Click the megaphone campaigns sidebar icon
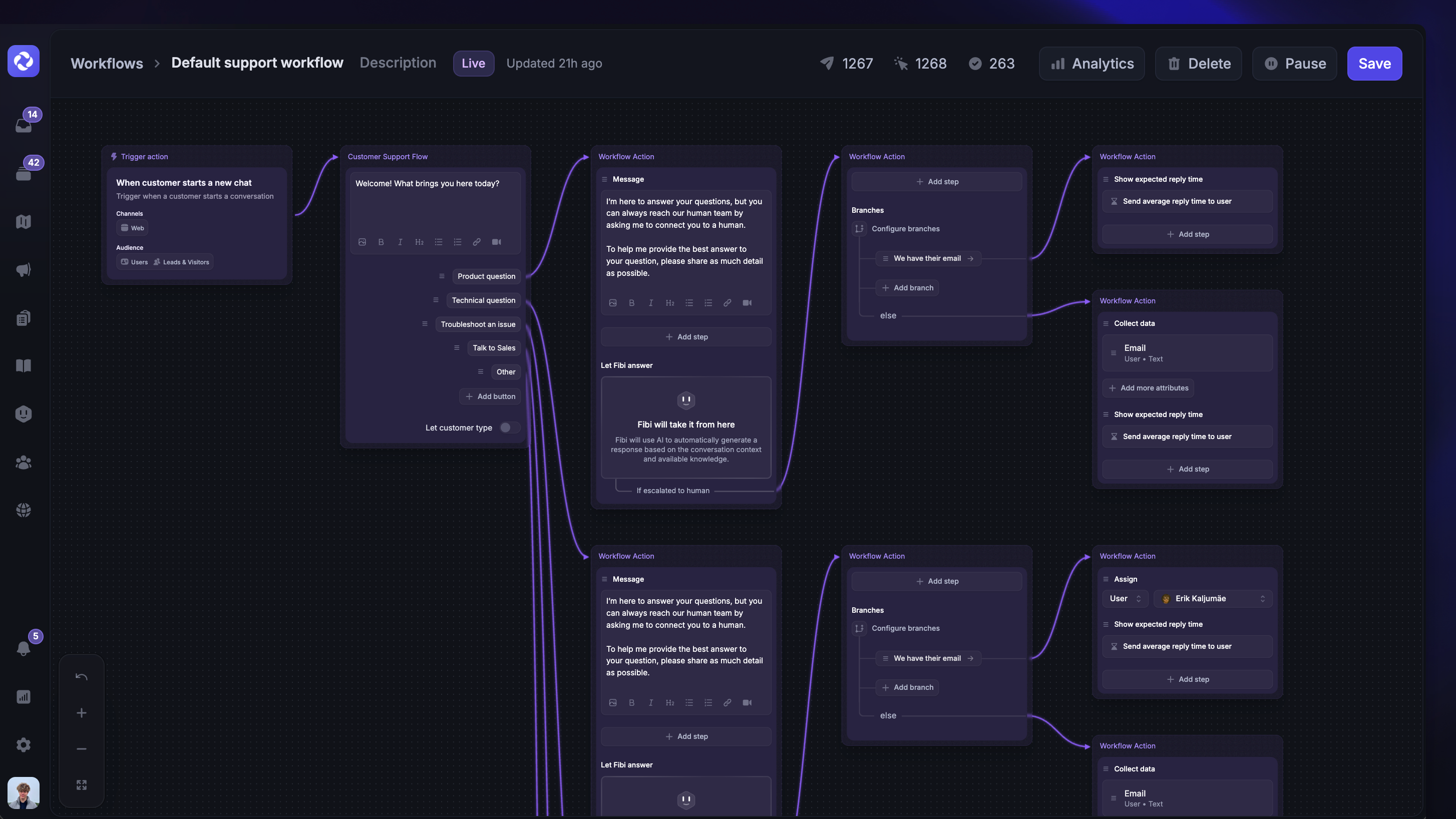This screenshot has height=819, width=1456. click(23, 270)
